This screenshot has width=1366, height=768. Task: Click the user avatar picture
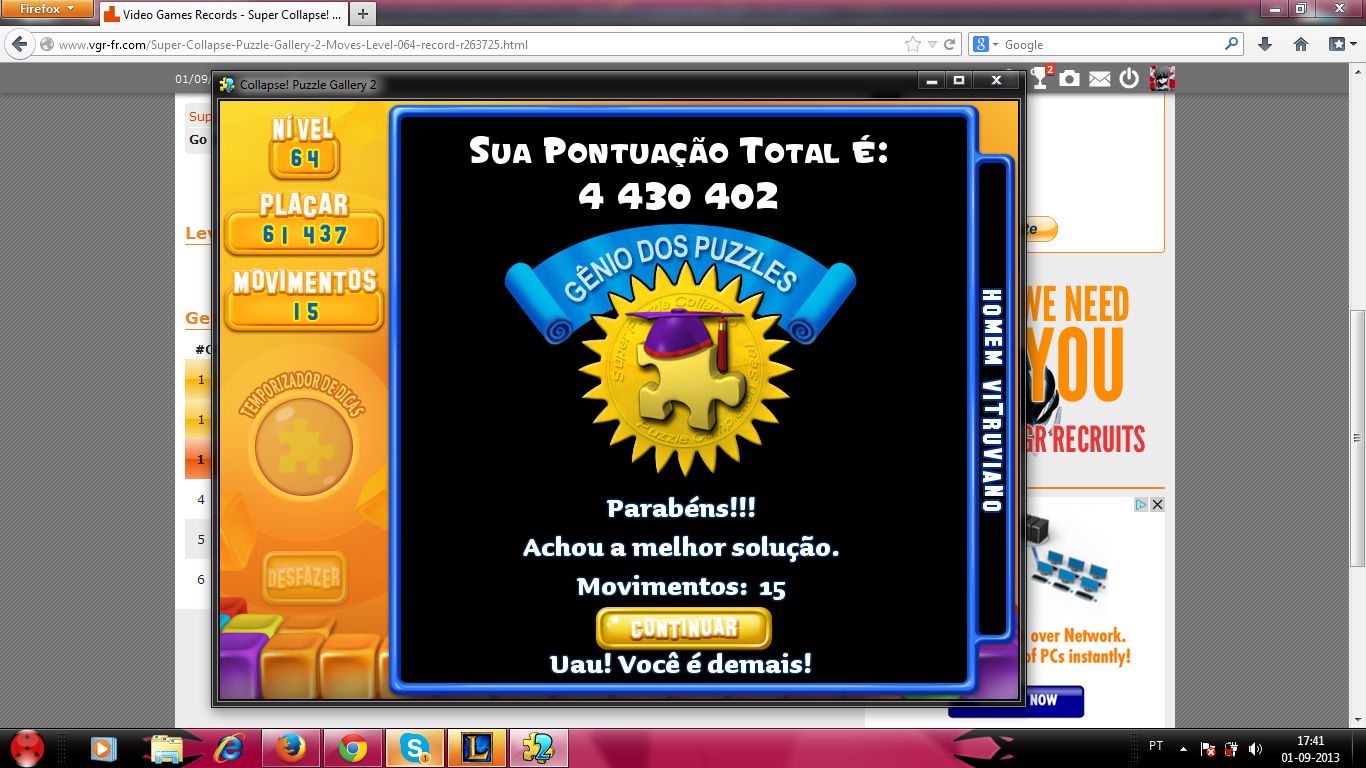tap(1162, 78)
